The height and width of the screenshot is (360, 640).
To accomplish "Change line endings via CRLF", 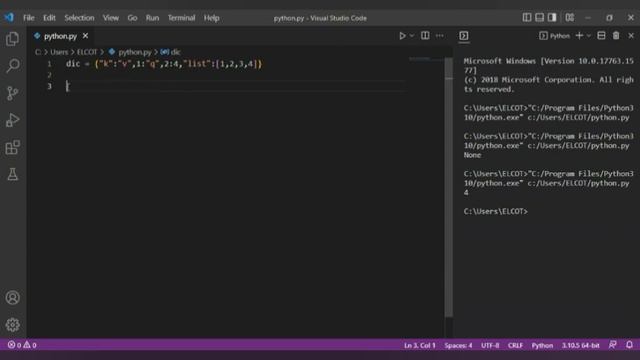I will click(x=516, y=345).
